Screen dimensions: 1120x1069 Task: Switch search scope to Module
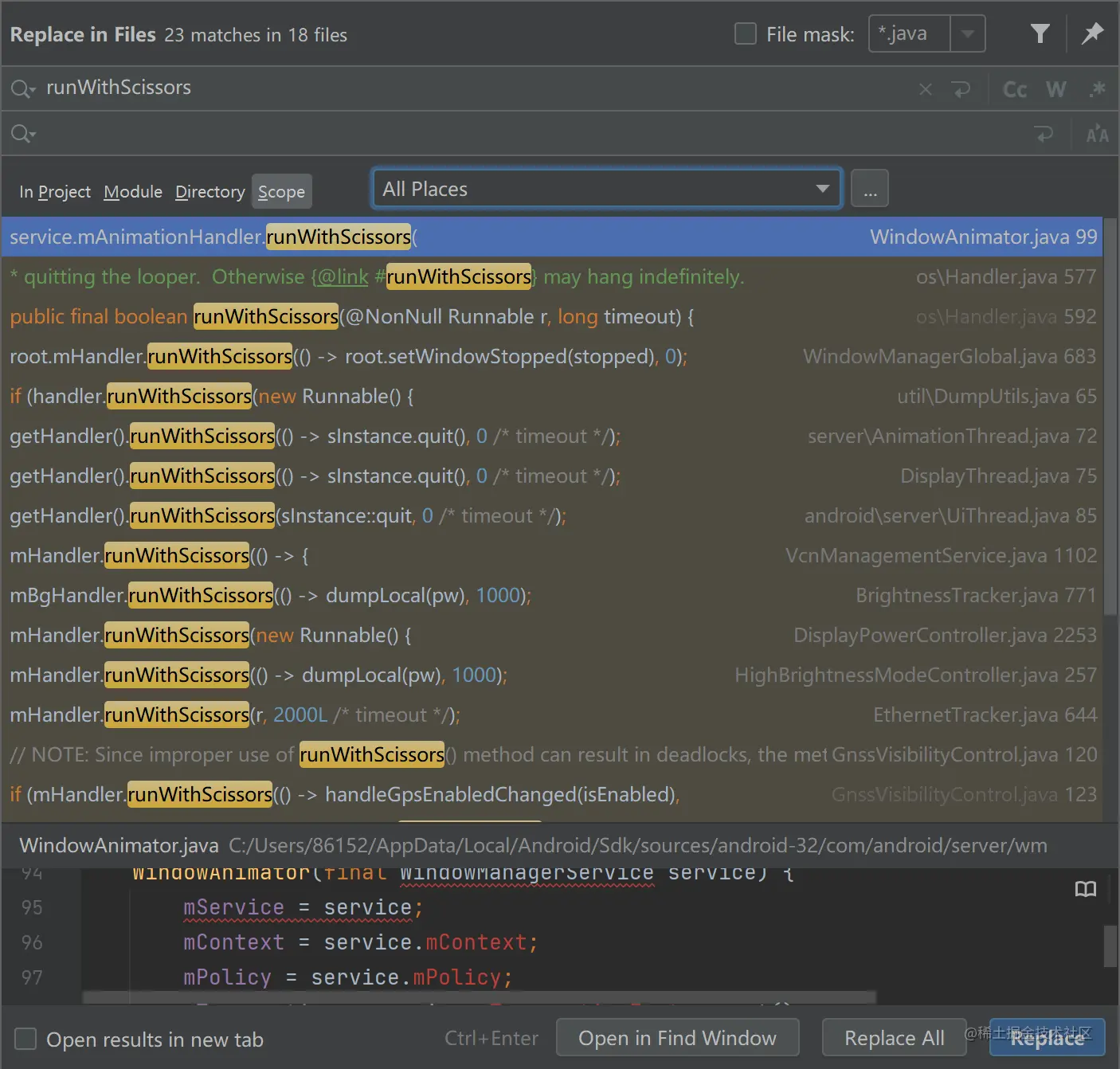click(x=133, y=192)
